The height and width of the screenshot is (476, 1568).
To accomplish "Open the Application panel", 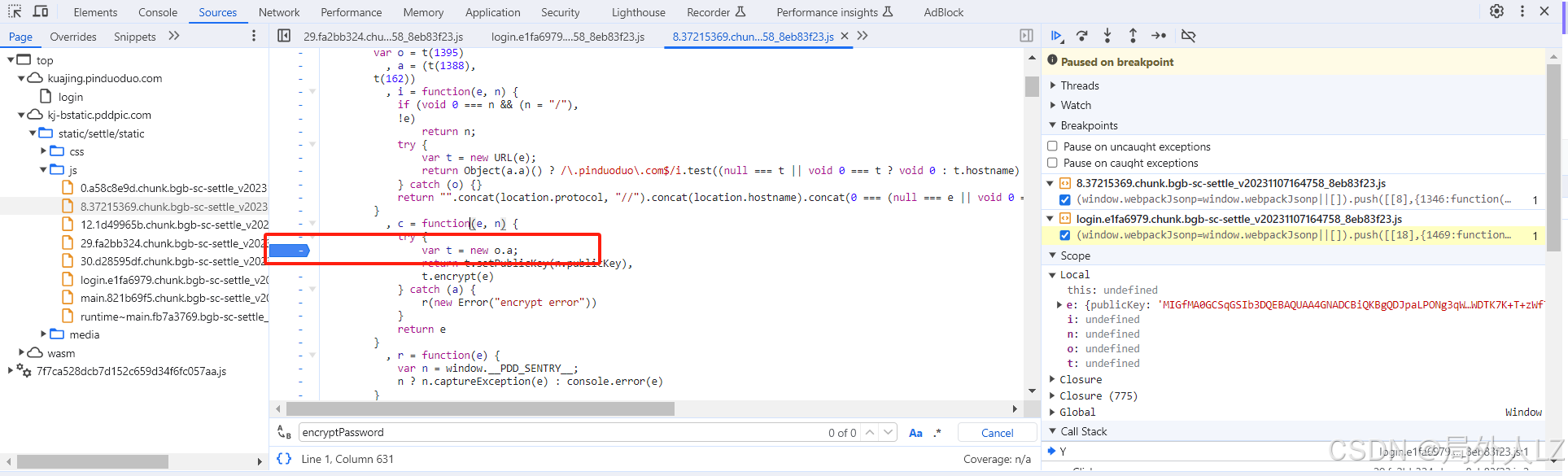I will [493, 12].
